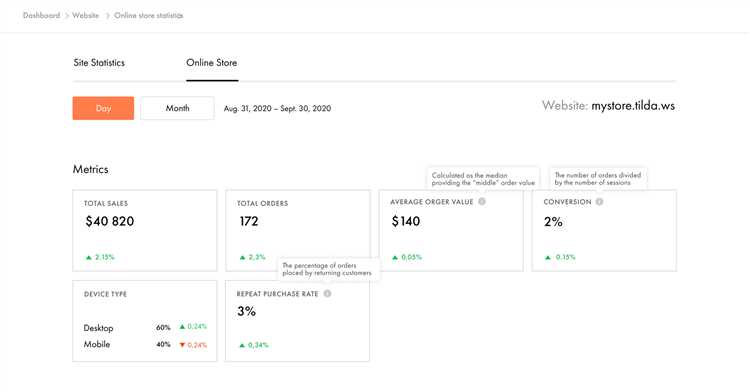Click green arrow under Repeat Purchase Rate value
This screenshot has height=392, width=750.
point(242,345)
